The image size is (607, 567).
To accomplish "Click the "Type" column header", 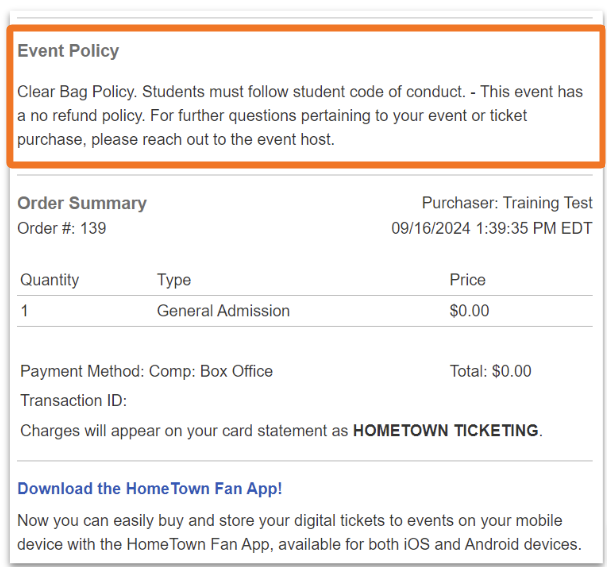I will coord(174,280).
